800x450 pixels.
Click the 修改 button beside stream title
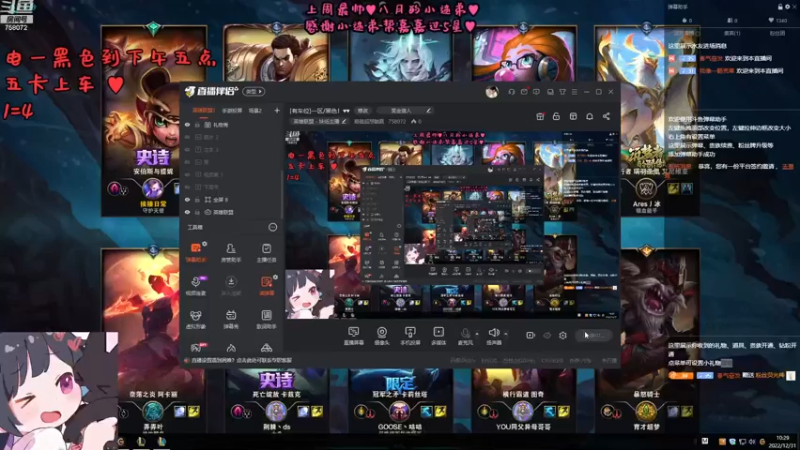[363, 111]
